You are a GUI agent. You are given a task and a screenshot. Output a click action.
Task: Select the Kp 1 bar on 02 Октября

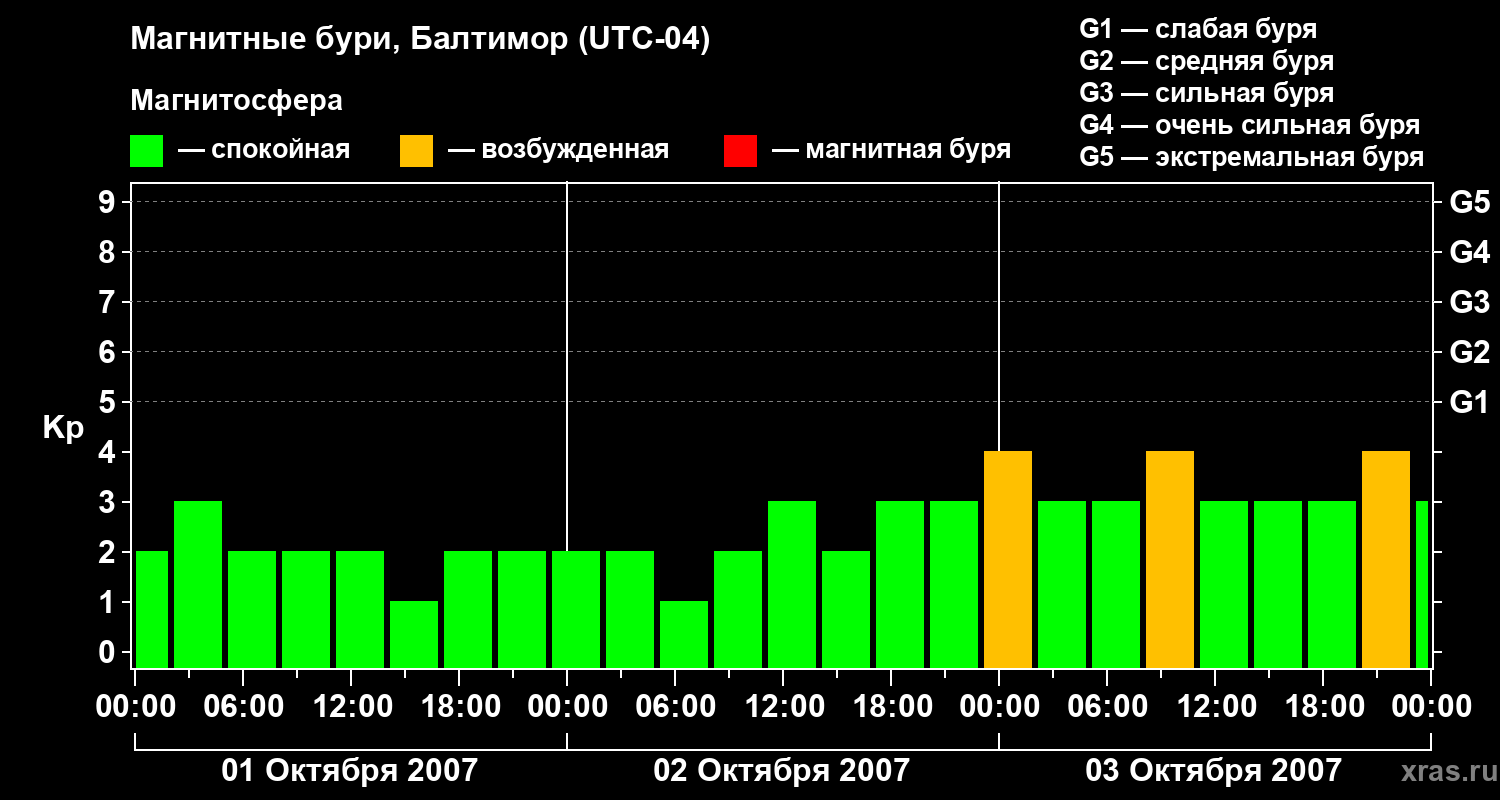click(684, 635)
